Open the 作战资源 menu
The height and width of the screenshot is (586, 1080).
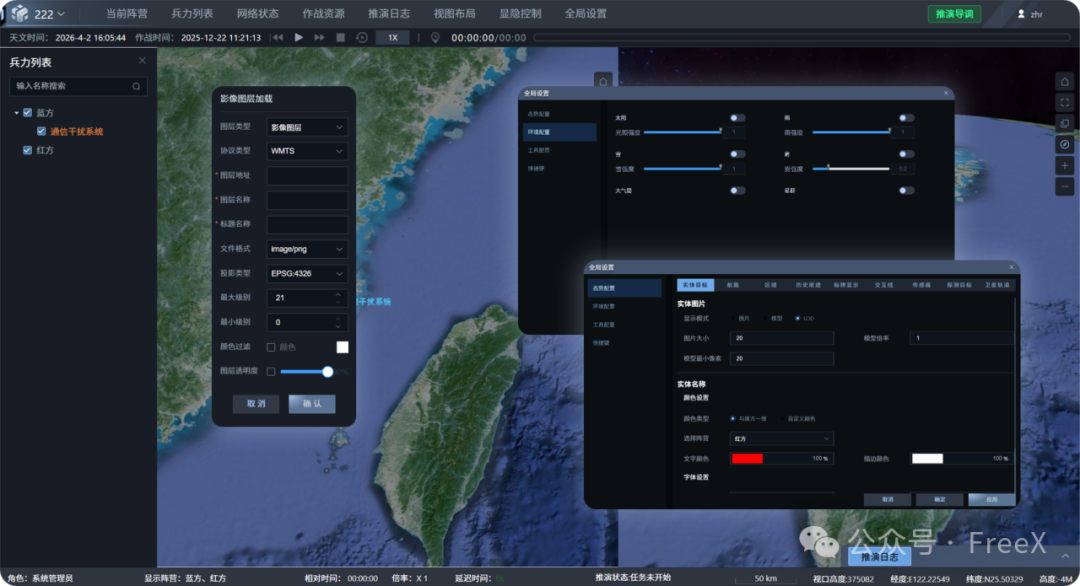(323, 13)
